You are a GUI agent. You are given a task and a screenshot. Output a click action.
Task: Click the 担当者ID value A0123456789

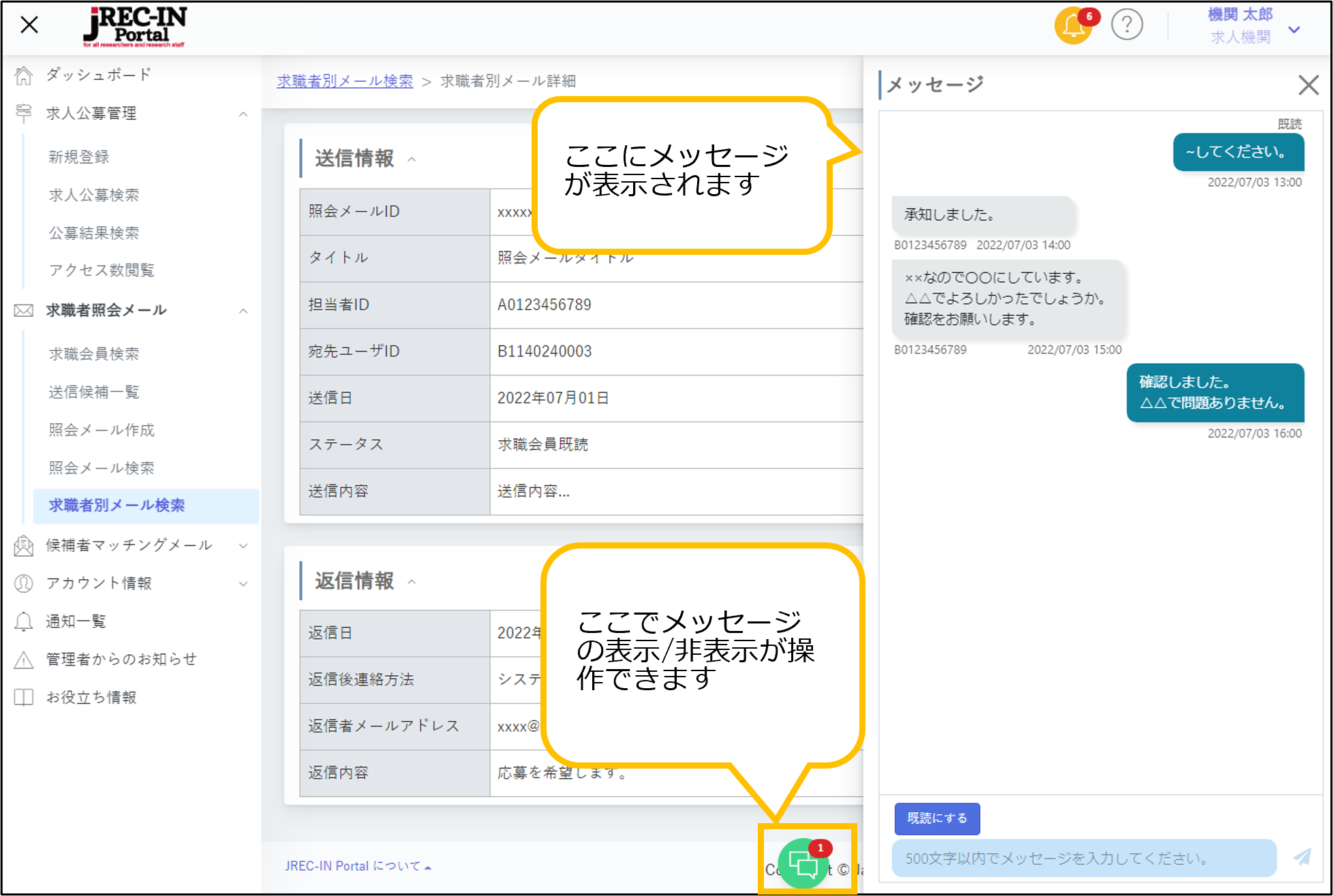[545, 305]
